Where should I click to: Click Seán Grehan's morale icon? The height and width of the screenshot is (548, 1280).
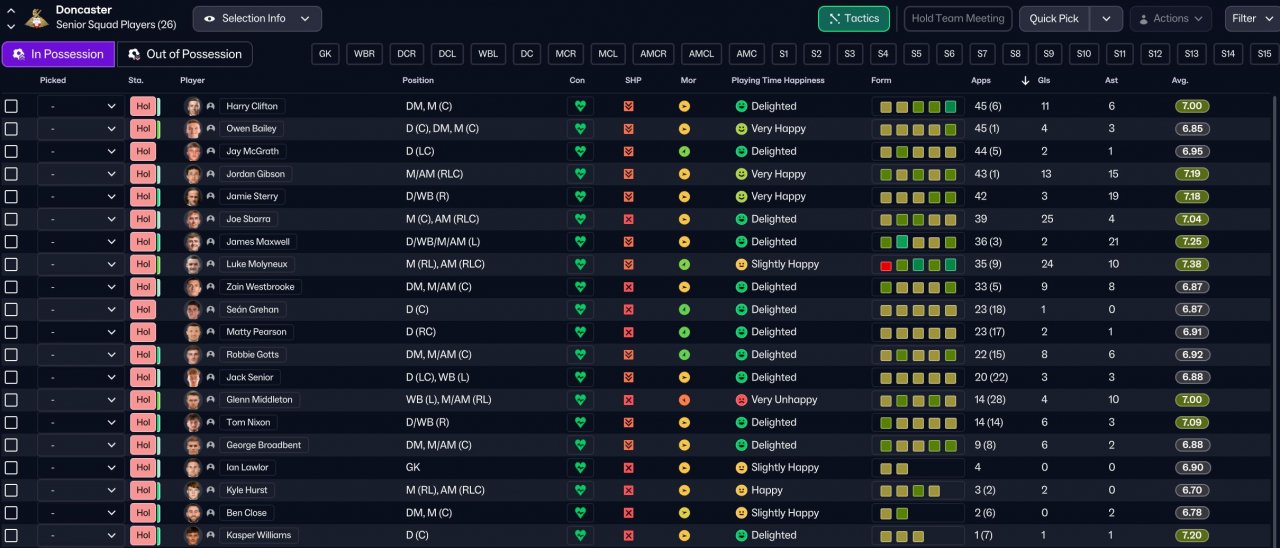coord(684,310)
